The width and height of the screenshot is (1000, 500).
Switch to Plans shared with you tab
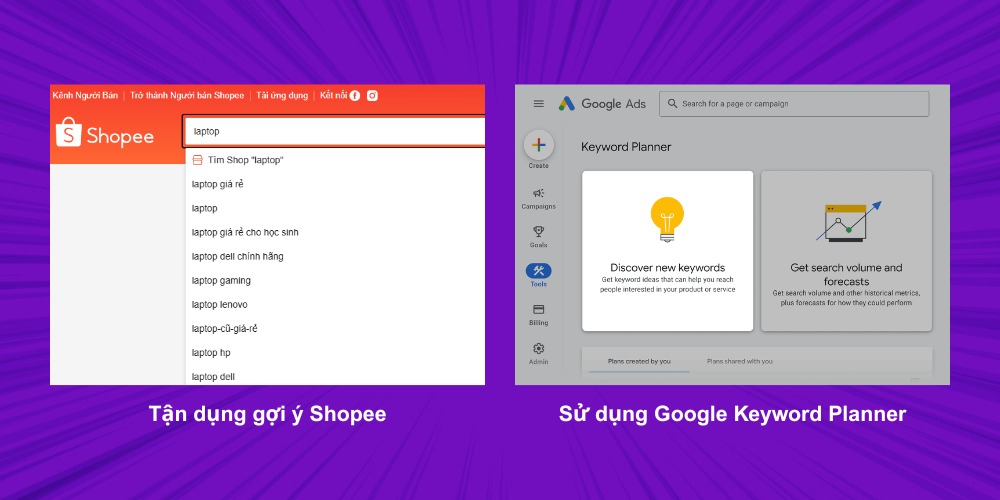pos(740,361)
